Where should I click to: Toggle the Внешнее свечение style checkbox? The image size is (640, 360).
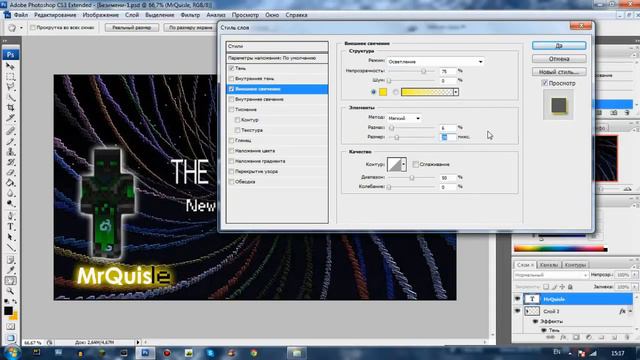tap(231, 89)
